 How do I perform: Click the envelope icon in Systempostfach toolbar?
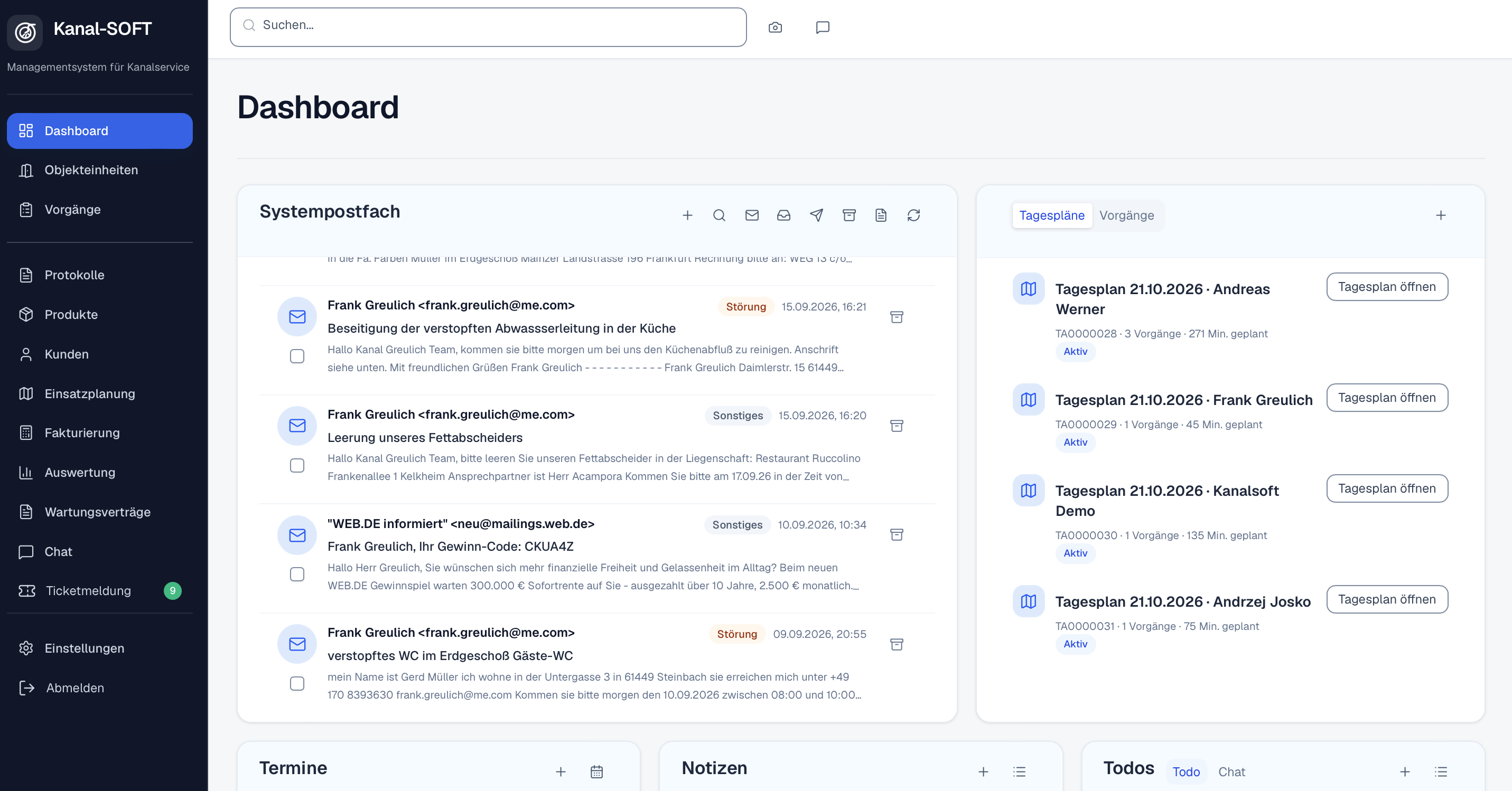click(752, 215)
